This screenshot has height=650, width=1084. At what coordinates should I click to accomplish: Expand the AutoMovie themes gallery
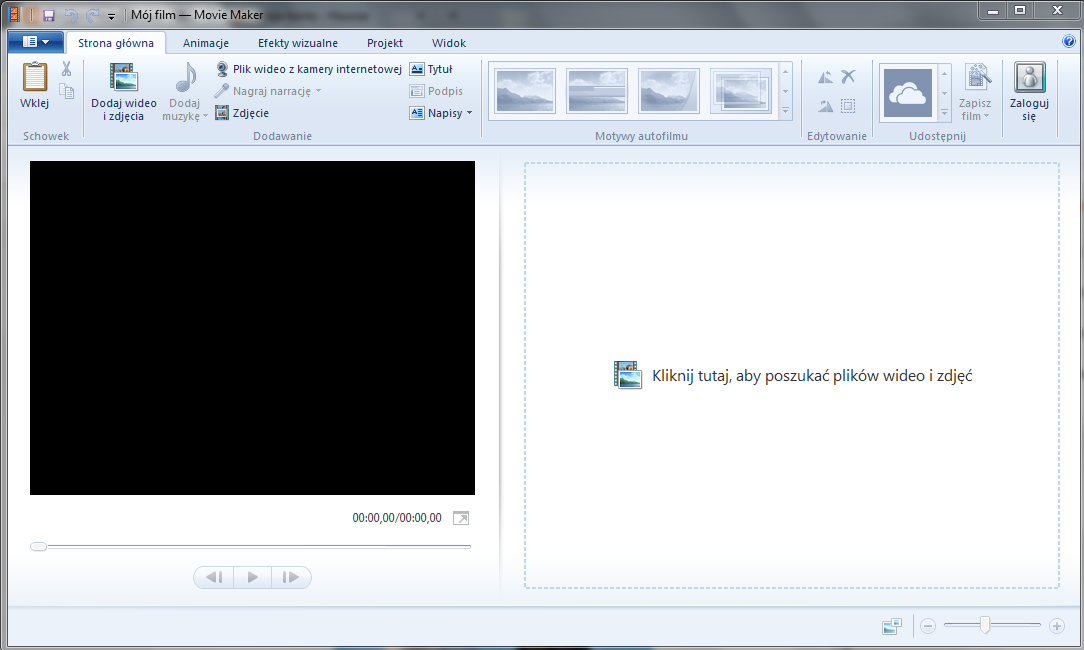click(x=785, y=111)
